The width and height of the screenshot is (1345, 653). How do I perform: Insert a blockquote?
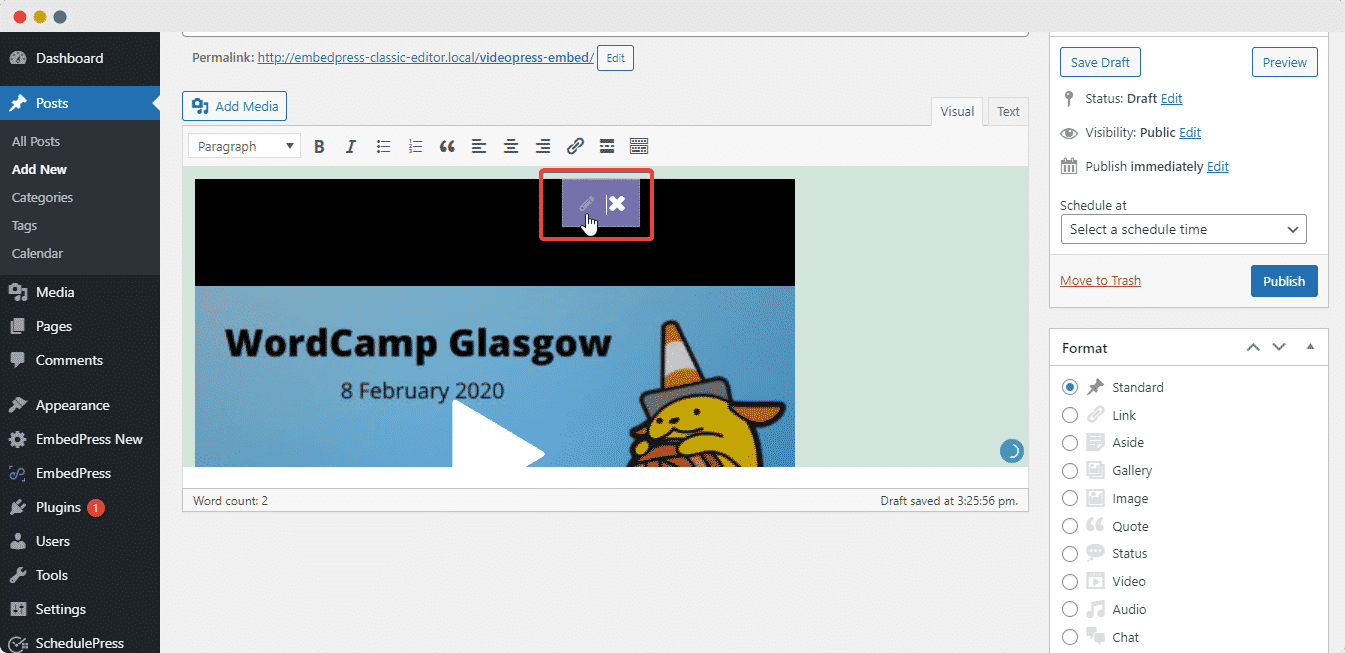click(447, 146)
